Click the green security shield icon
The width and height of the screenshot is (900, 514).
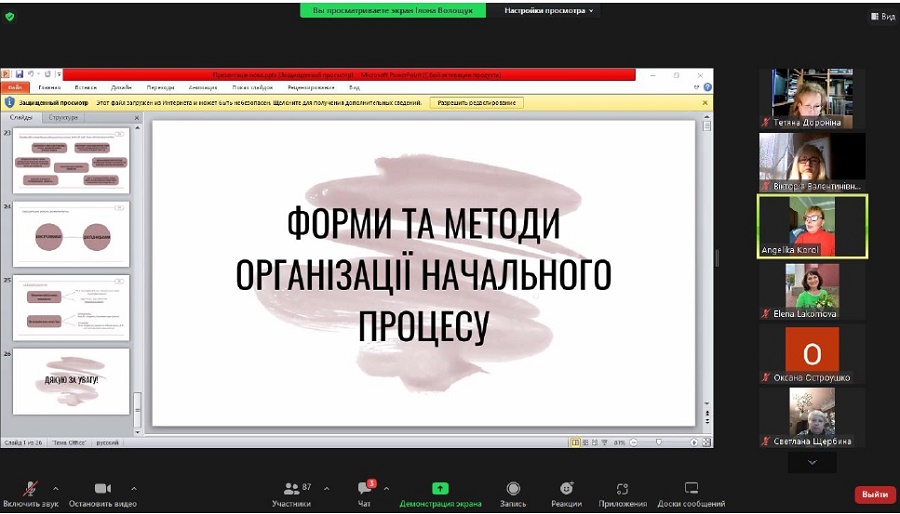click(x=10, y=16)
